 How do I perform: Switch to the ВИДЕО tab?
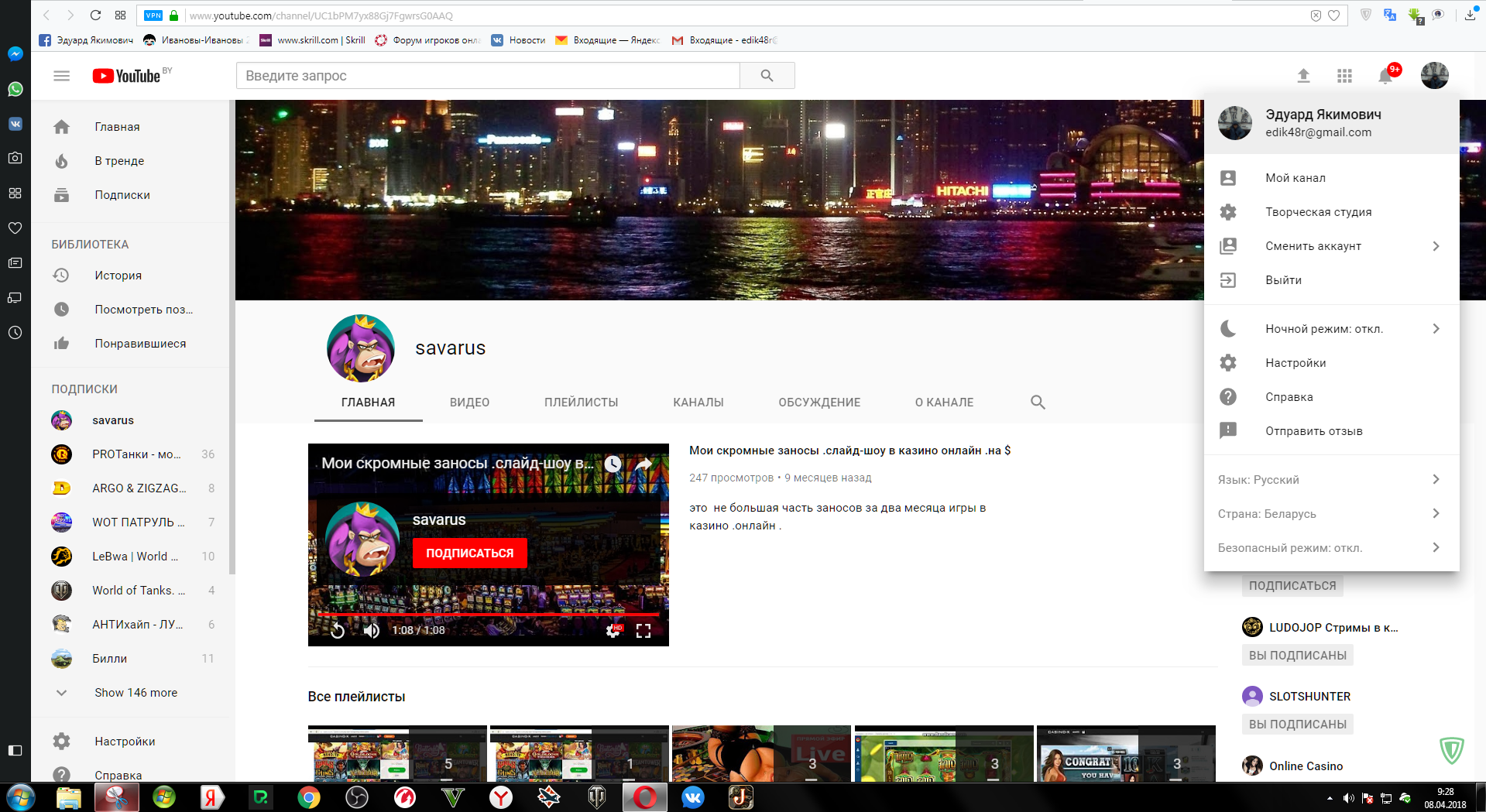[x=469, y=403]
